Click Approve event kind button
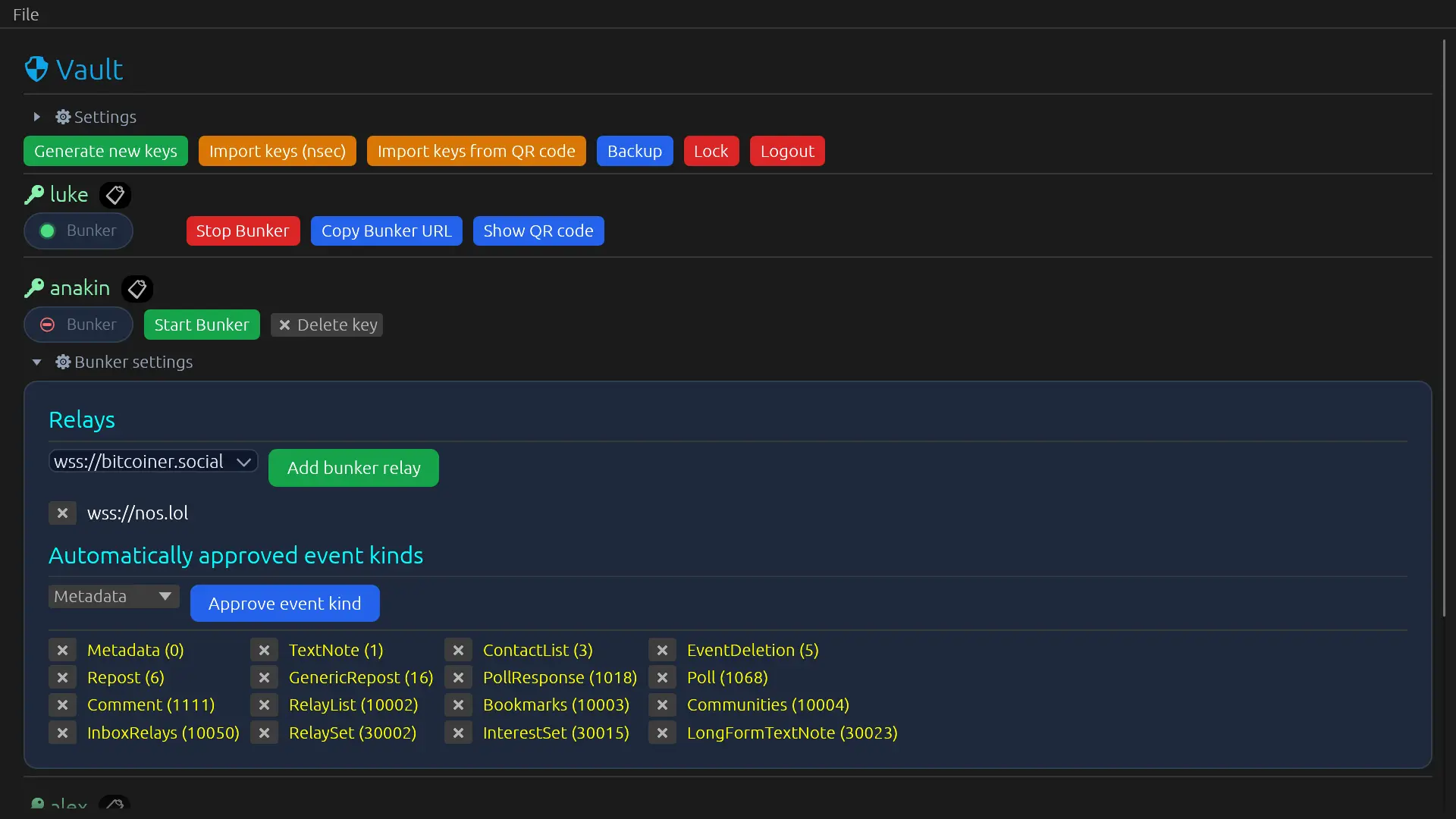Viewport: 1456px width, 819px height. [284, 604]
